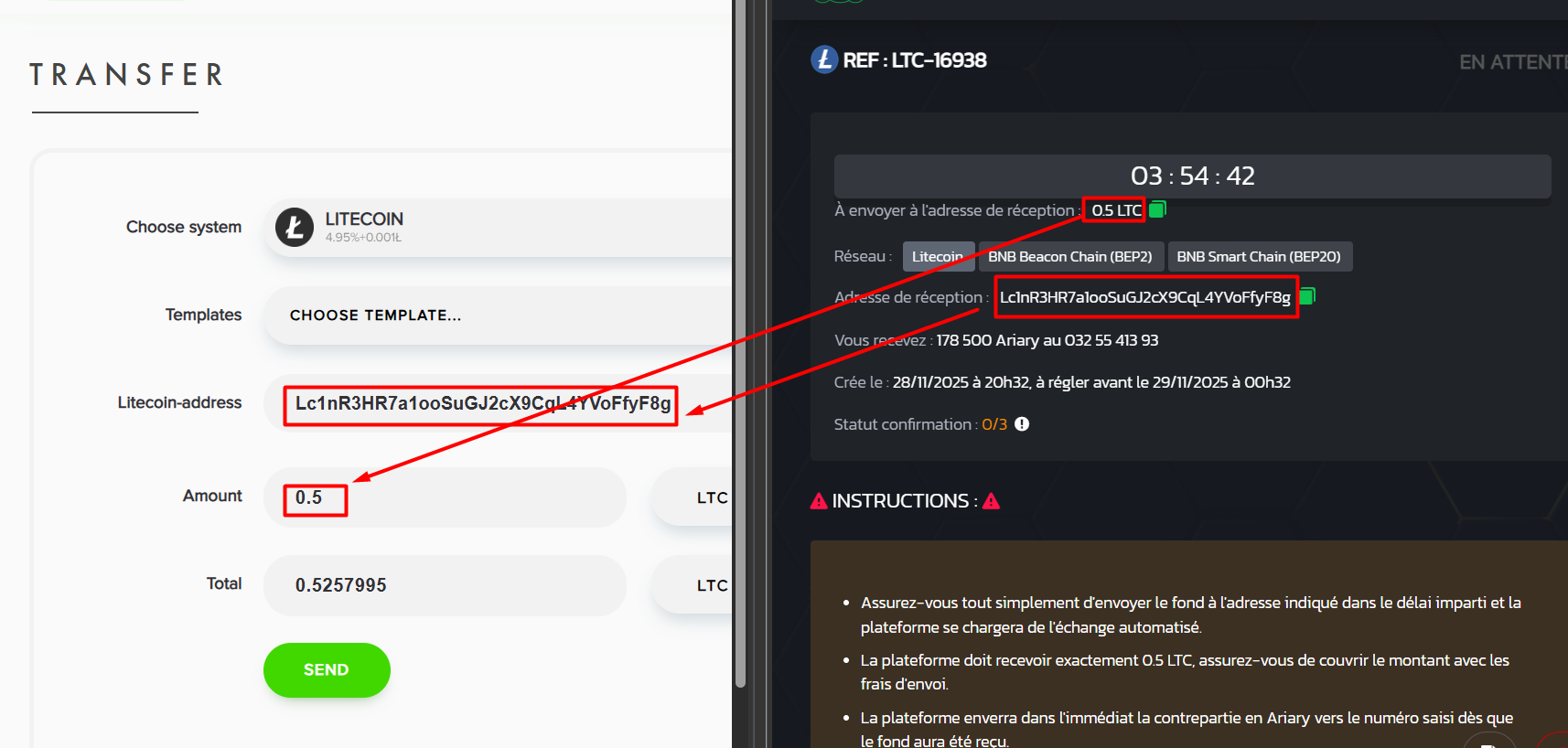Click the REF : LTC-16938 reference text
The height and width of the screenshot is (748, 1568).
[x=915, y=60]
